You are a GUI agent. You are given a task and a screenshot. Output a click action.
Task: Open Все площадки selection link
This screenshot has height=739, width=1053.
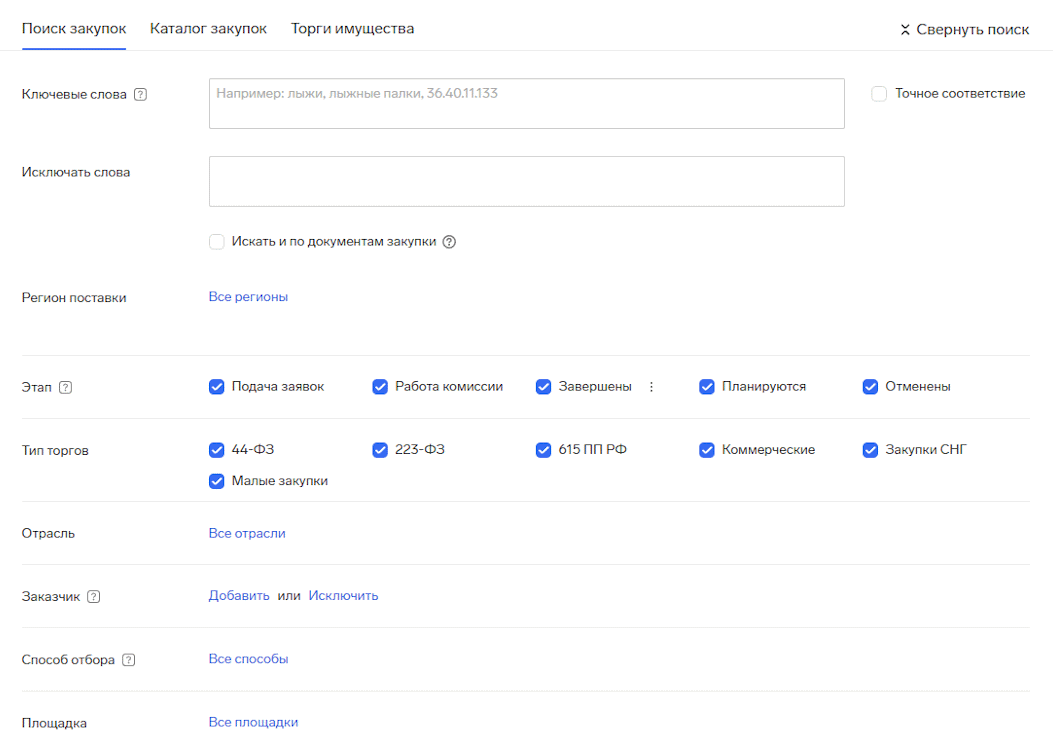pyautogui.click(x=253, y=722)
